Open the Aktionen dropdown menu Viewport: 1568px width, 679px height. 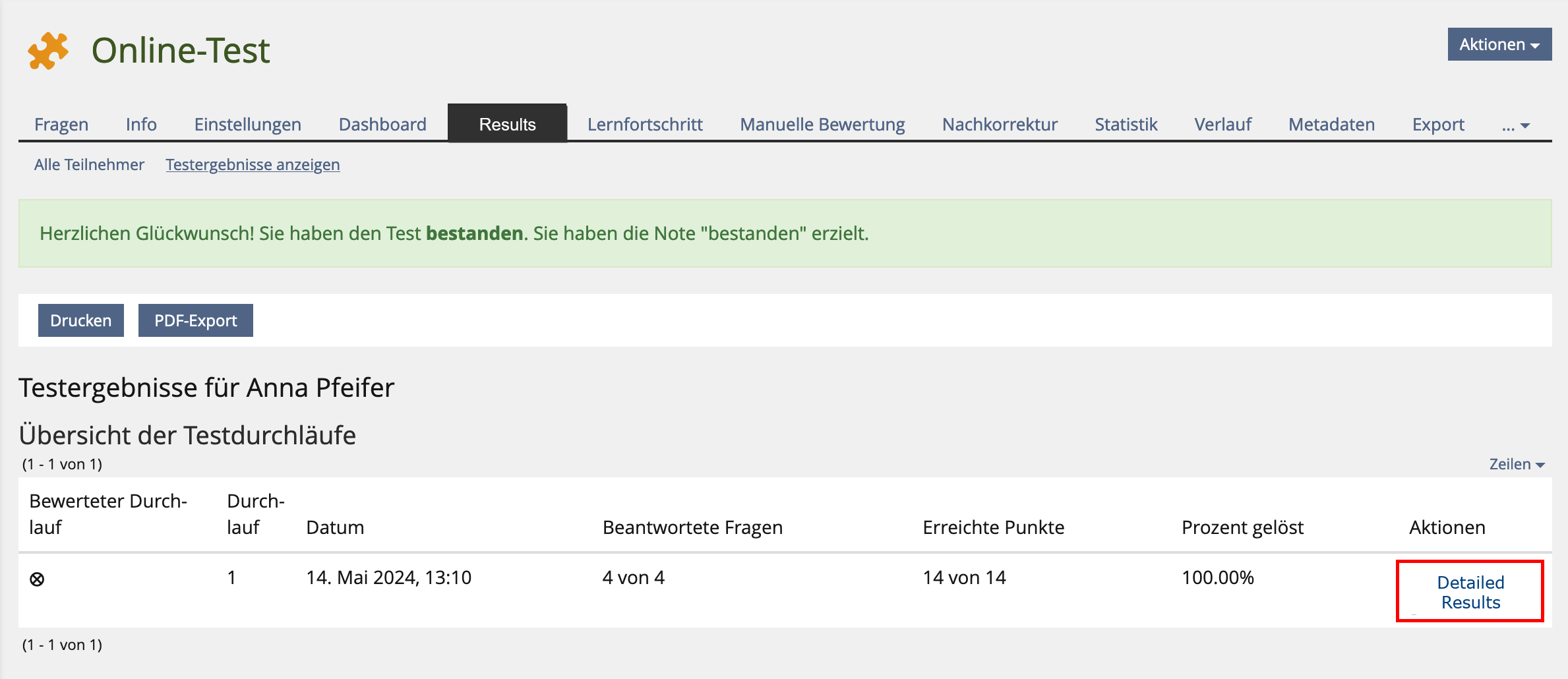pos(1499,44)
